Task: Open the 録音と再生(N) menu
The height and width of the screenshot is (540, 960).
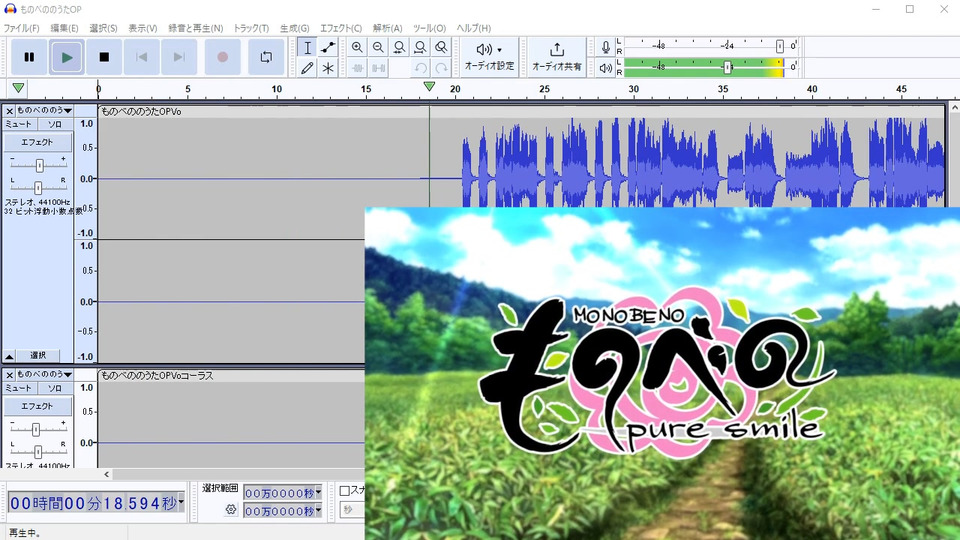Action: (x=196, y=28)
